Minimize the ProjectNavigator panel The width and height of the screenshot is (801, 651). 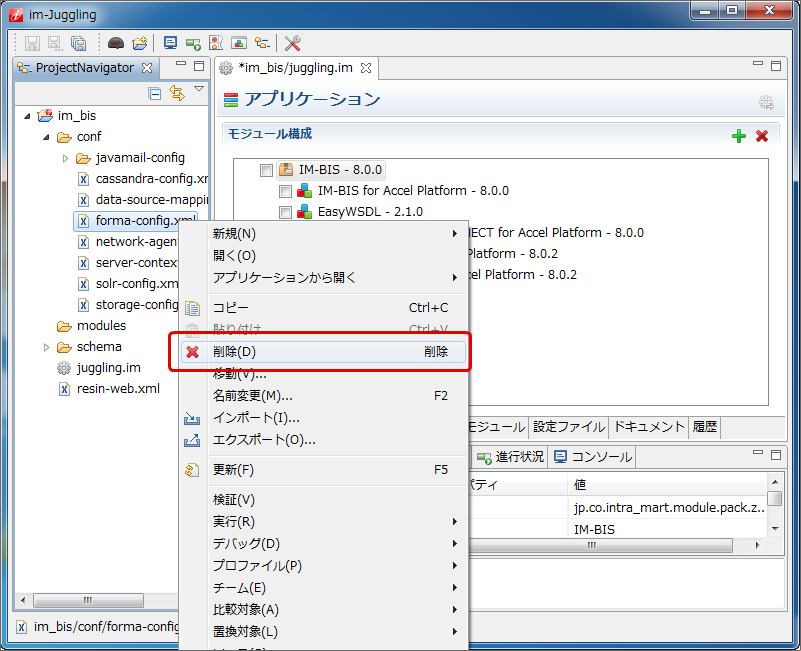(x=181, y=64)
